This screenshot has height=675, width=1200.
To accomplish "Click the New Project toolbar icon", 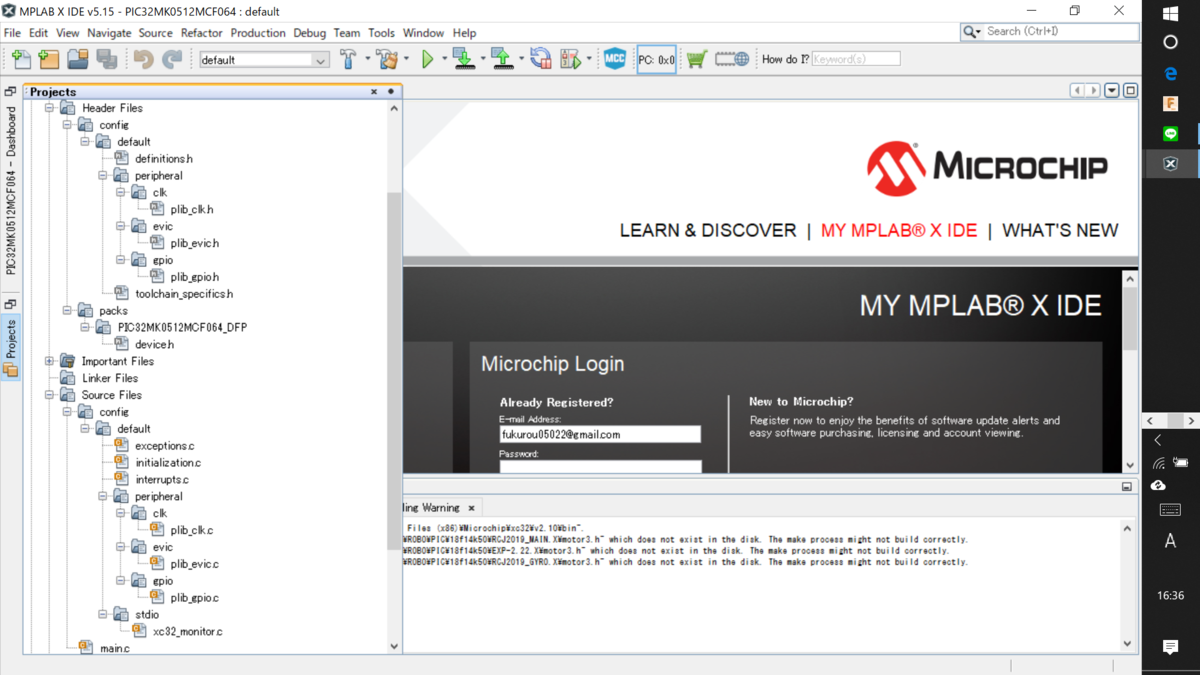I will (49, 60).
